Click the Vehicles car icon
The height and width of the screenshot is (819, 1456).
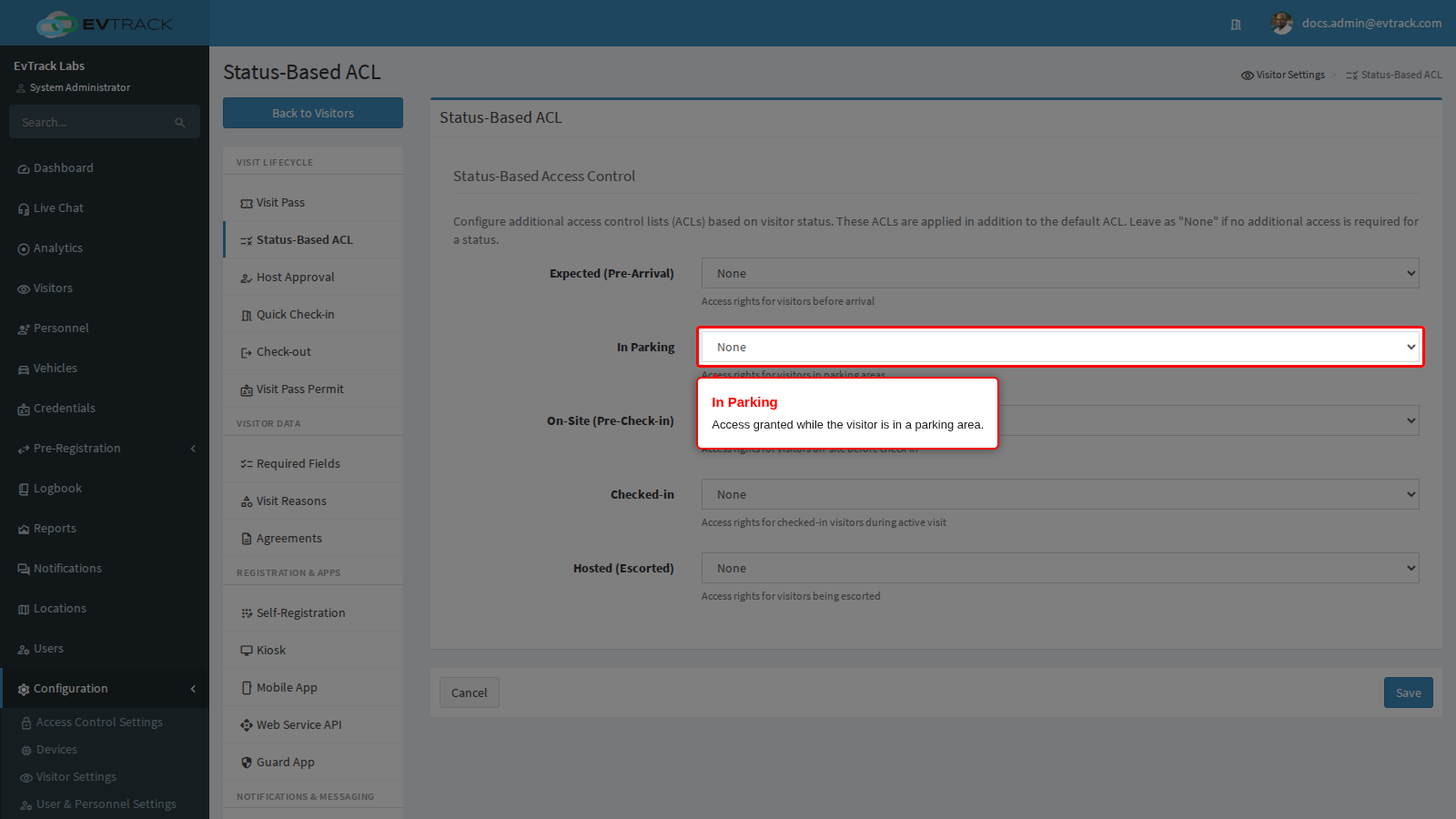[x=24, y=369]
